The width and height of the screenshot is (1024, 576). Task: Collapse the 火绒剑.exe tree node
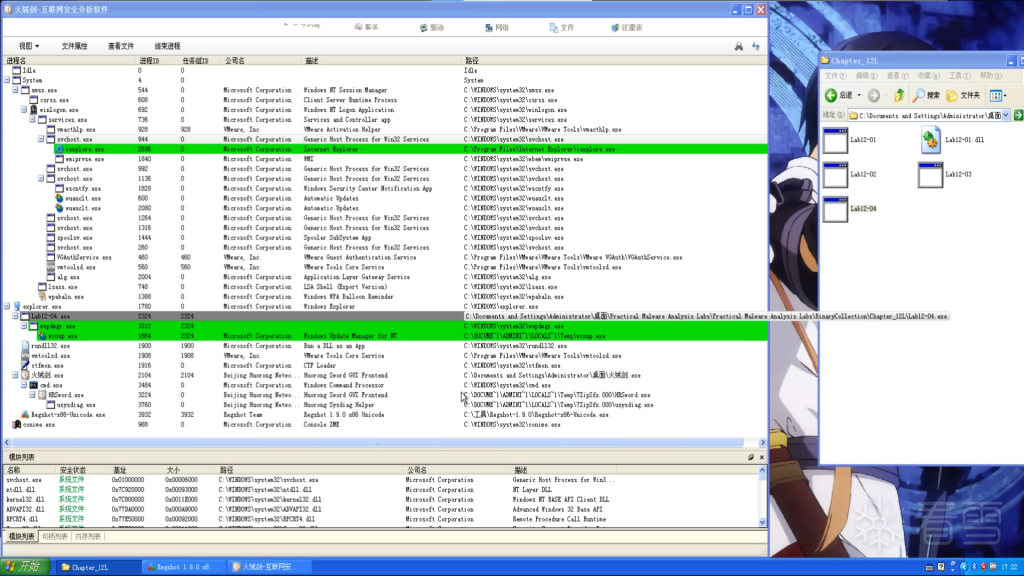coord(16,376)
